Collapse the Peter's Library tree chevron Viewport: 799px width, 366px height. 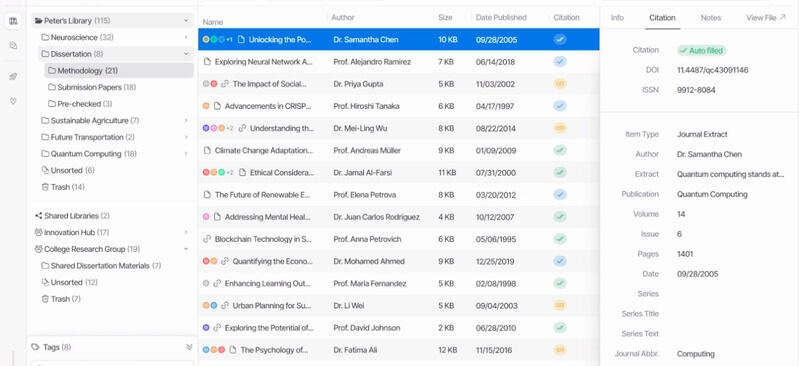pos(186,21)
